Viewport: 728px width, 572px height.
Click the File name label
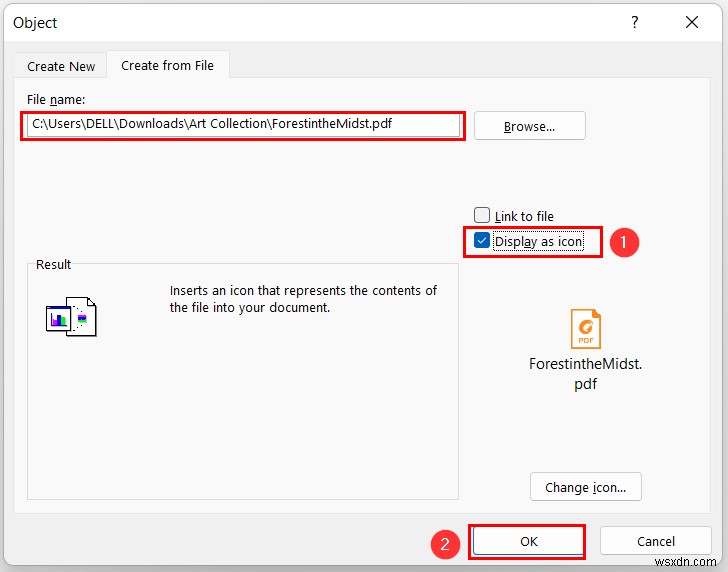[x=56, y=100]
